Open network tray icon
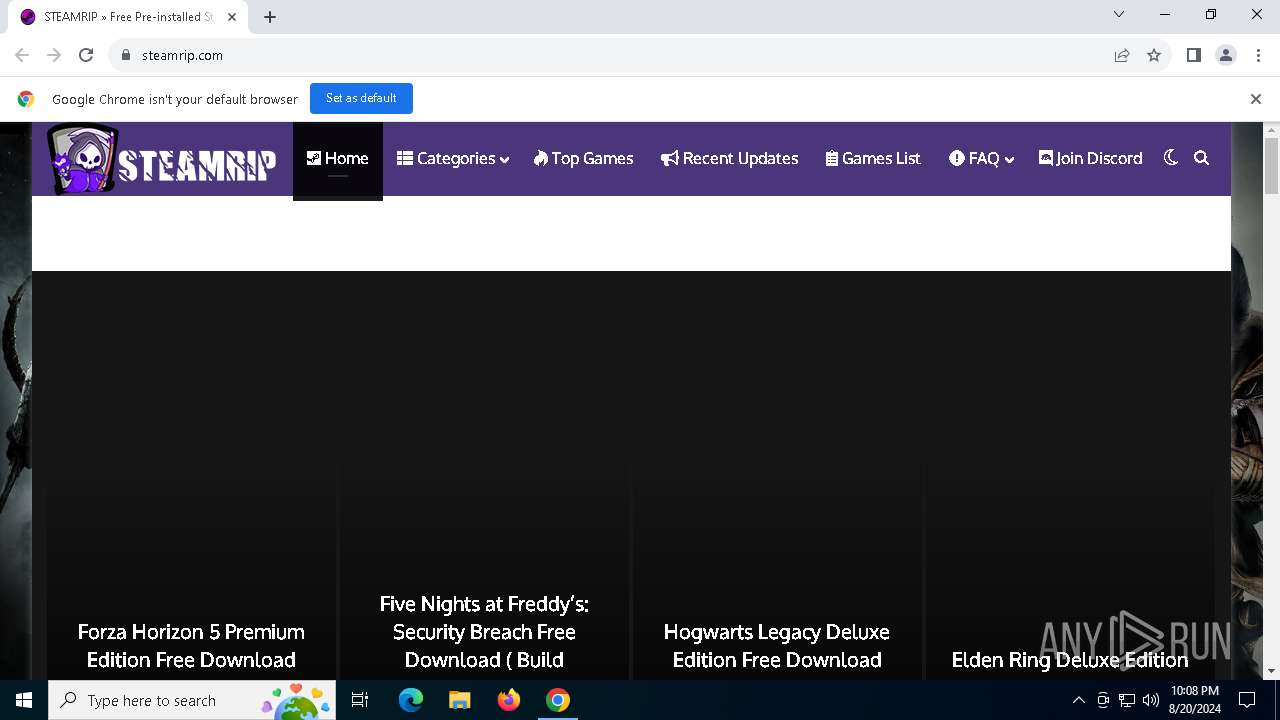This screenshot has width=1280, height=720. pos(1127,700)
